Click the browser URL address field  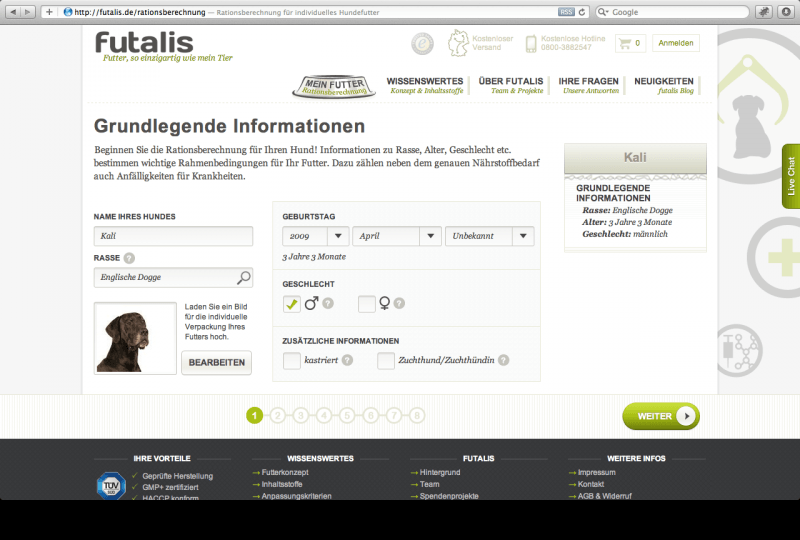[x=316, y=12]
